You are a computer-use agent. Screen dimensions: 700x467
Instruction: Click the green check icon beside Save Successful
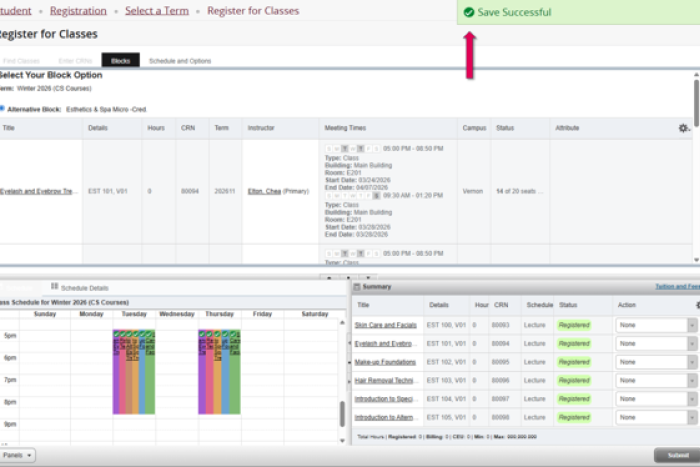point(469,12)
